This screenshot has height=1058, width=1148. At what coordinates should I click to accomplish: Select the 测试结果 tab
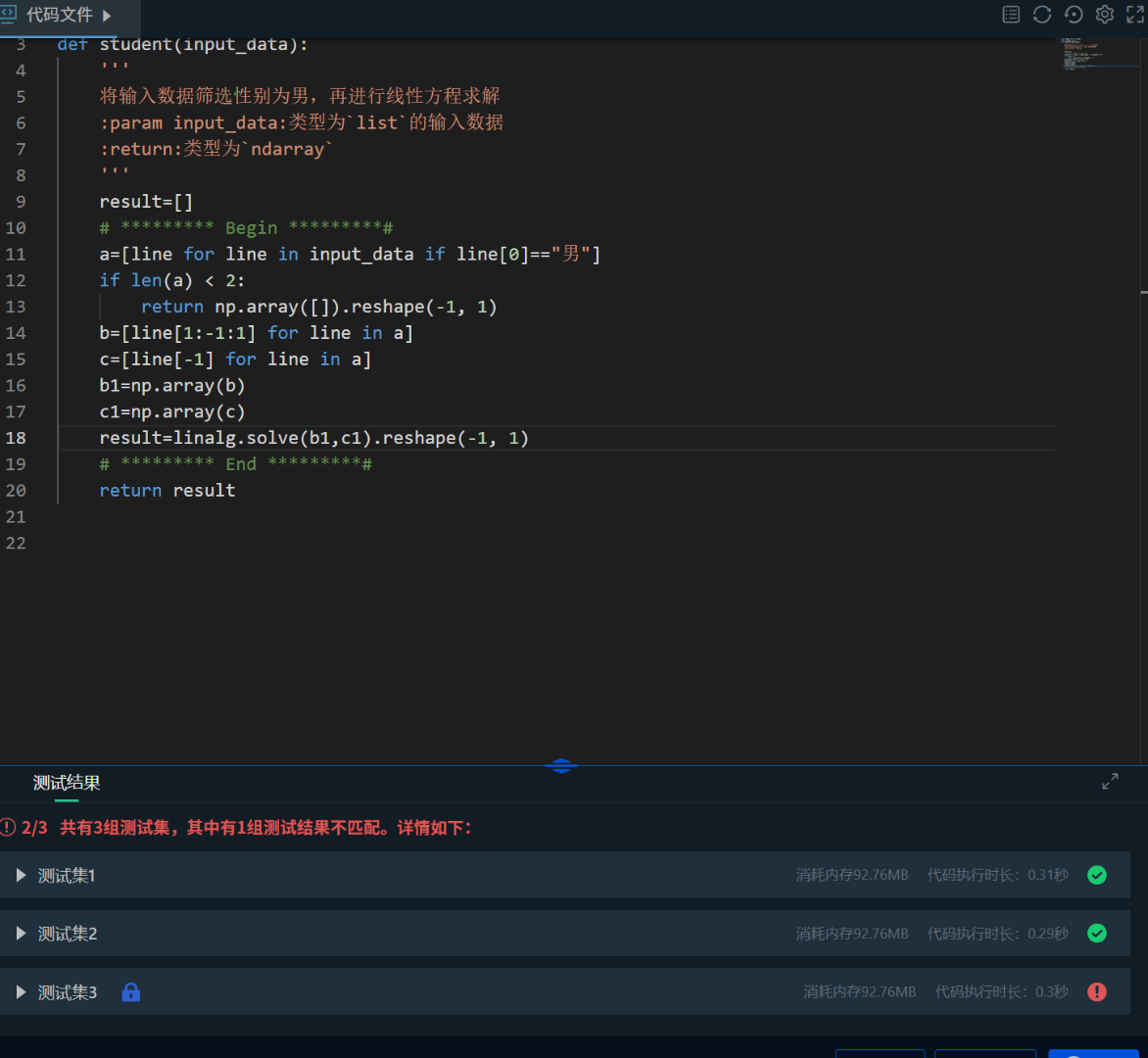click(67, 783)
